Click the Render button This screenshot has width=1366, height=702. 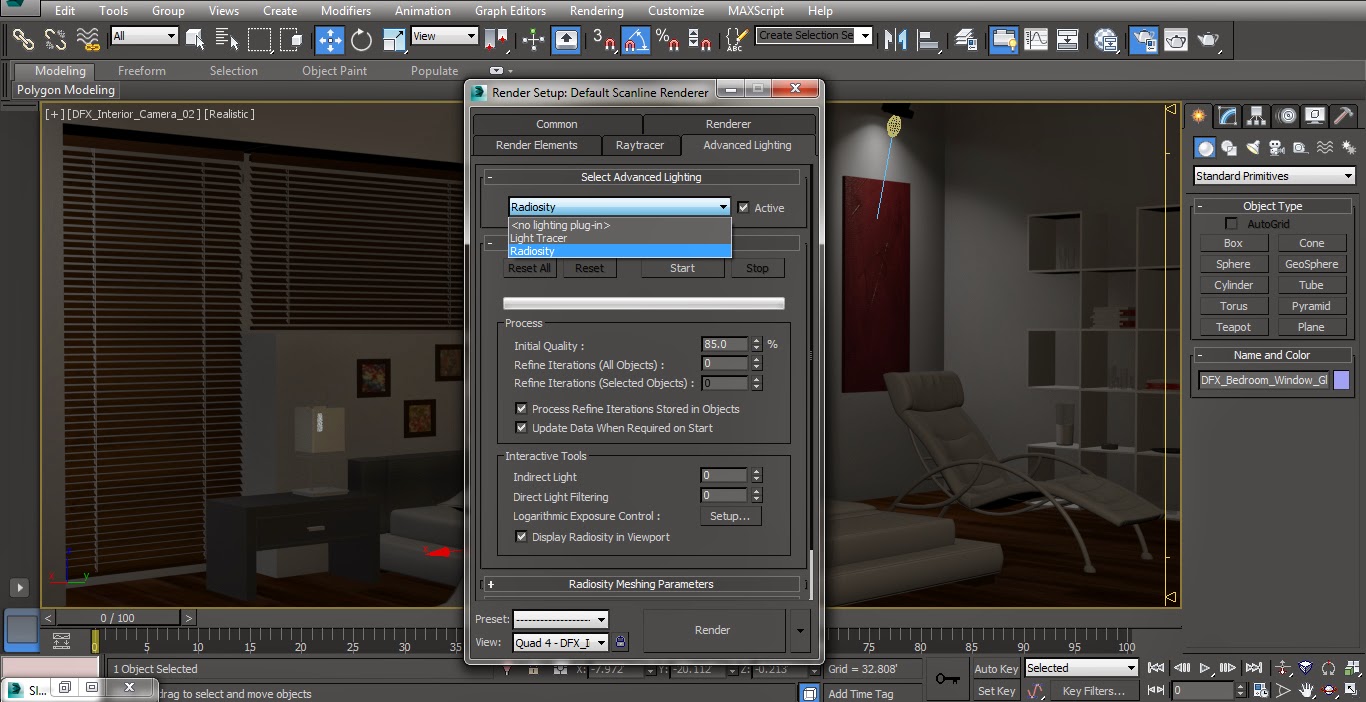point(713,630)
